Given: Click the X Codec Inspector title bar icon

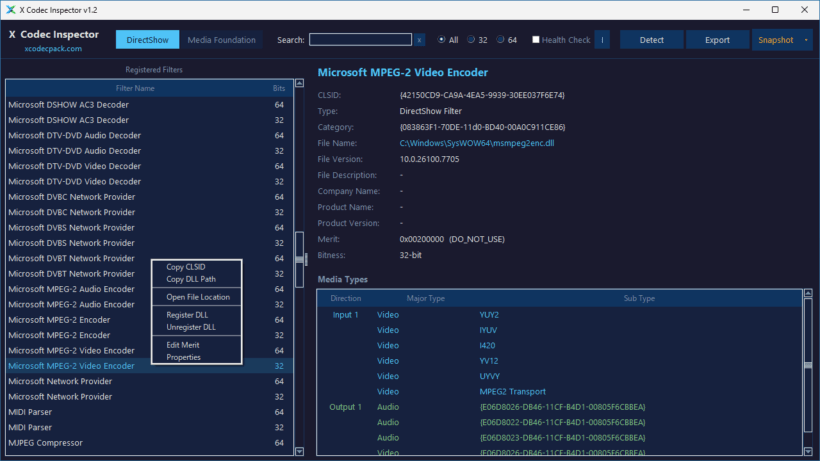Looking at the screenshot, I should 10,10.
